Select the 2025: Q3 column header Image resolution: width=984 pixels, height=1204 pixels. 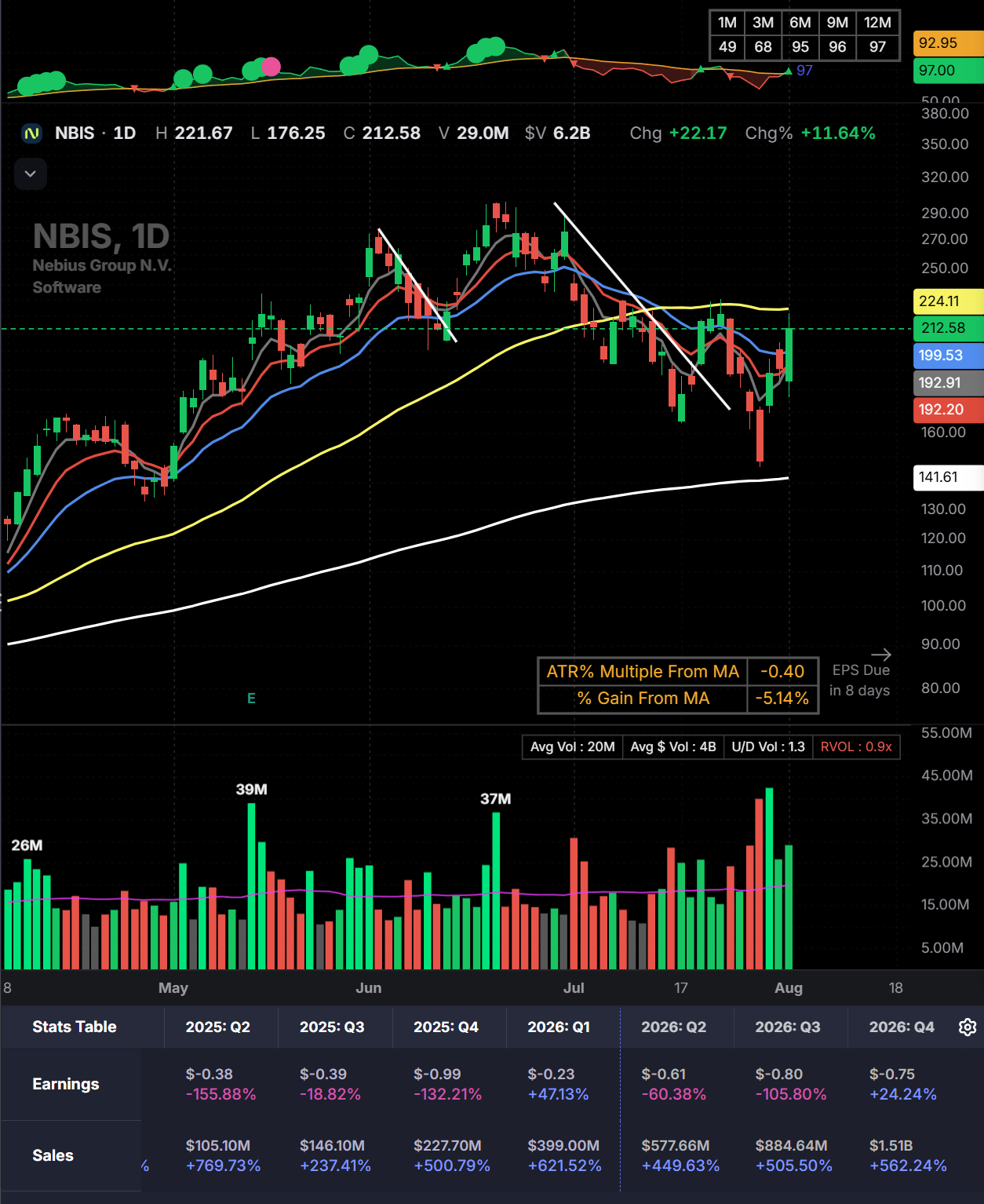[x=332, y=1027]
